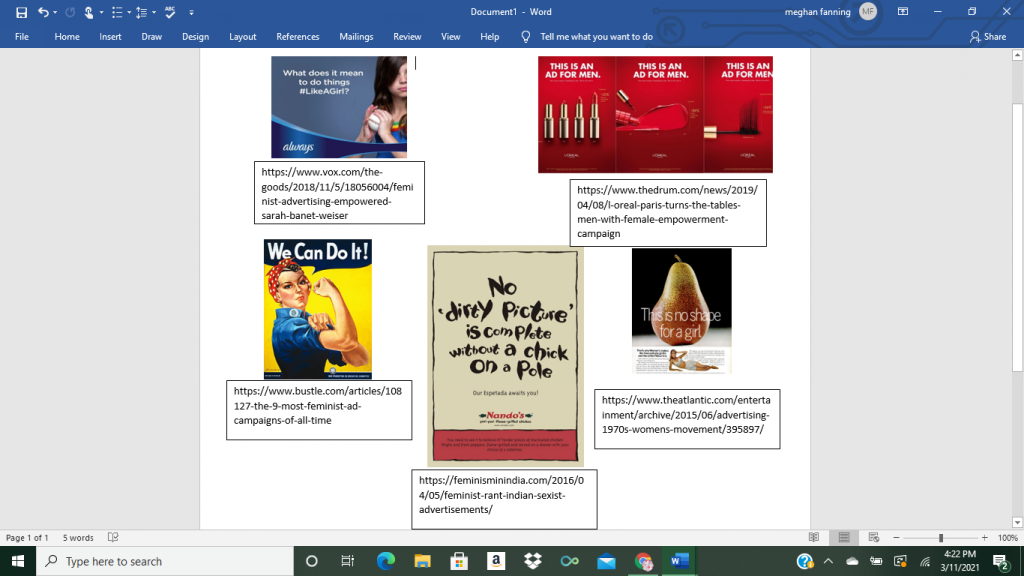Open the Help tab
Screen dimensions: 1024x576
click(x=489, y=37)
